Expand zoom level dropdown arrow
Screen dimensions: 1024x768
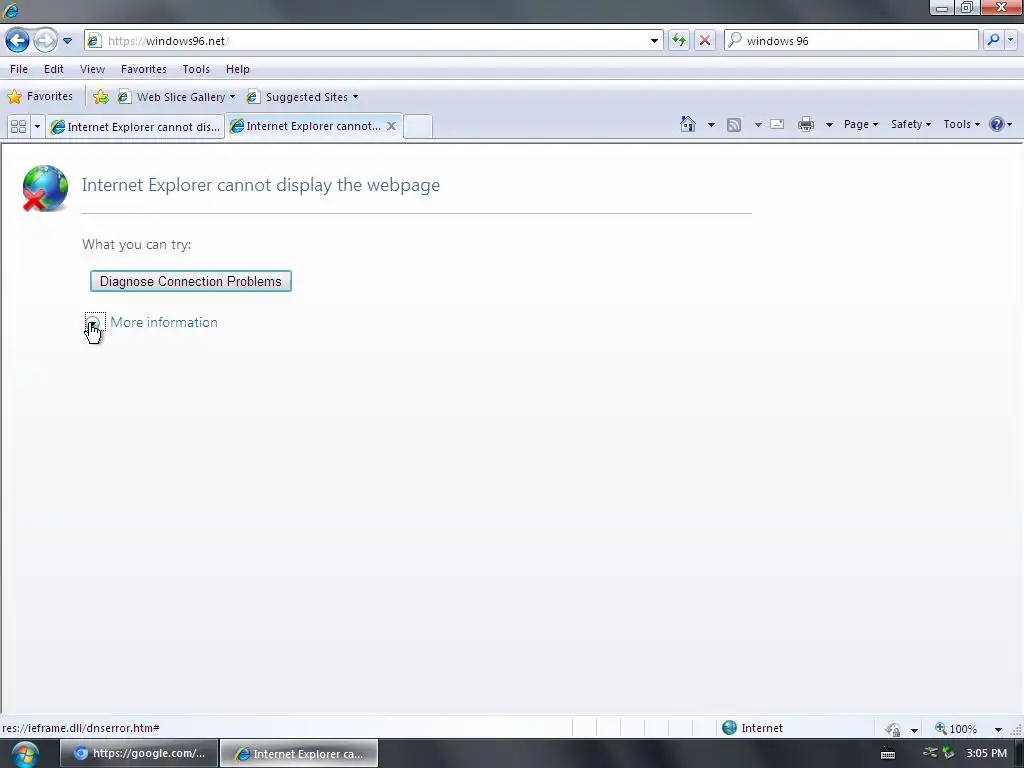[x=998, y=729]
